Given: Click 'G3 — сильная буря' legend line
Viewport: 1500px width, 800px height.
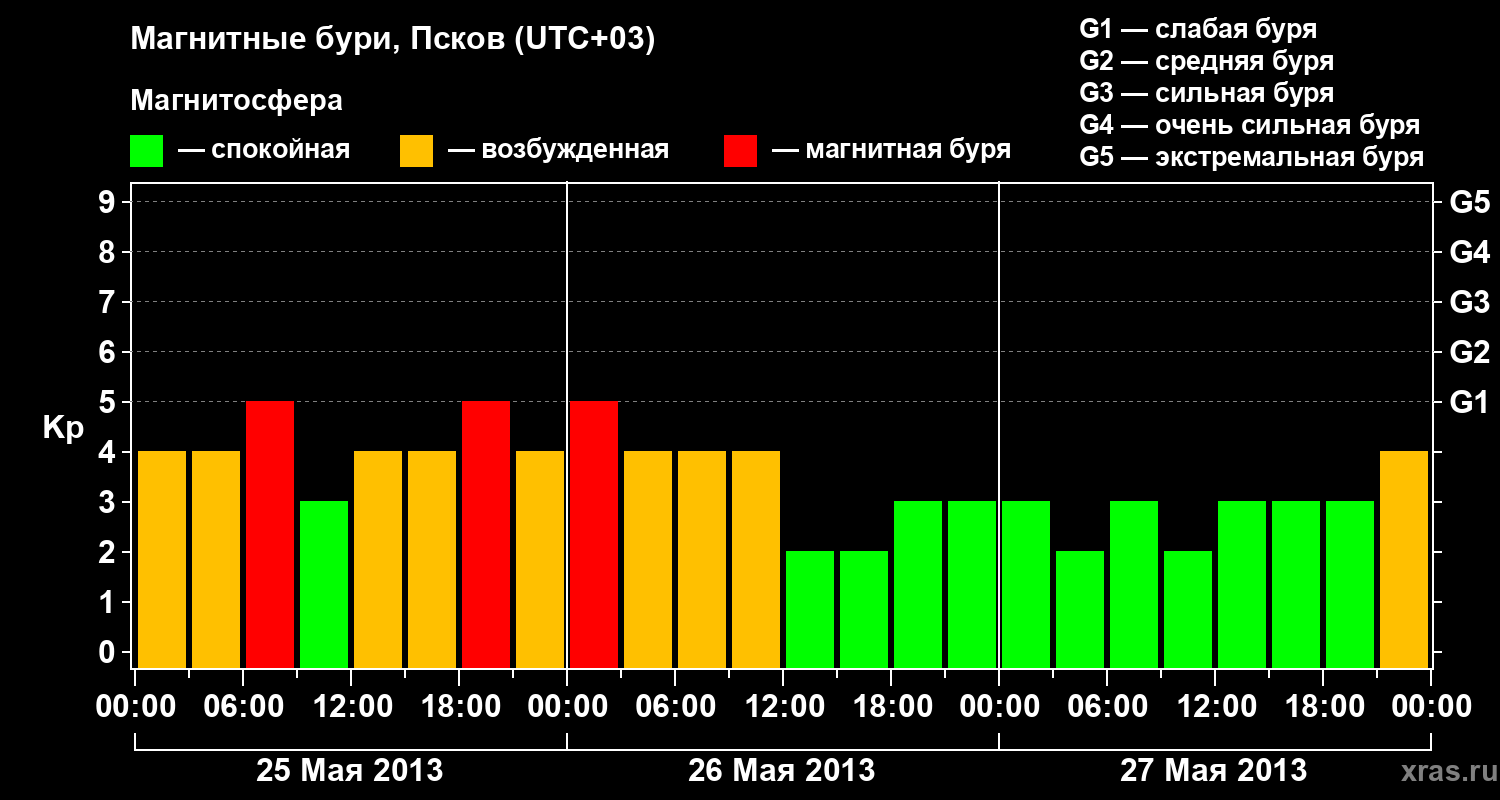Looking at the screenshot, I should pos(1207,93).
